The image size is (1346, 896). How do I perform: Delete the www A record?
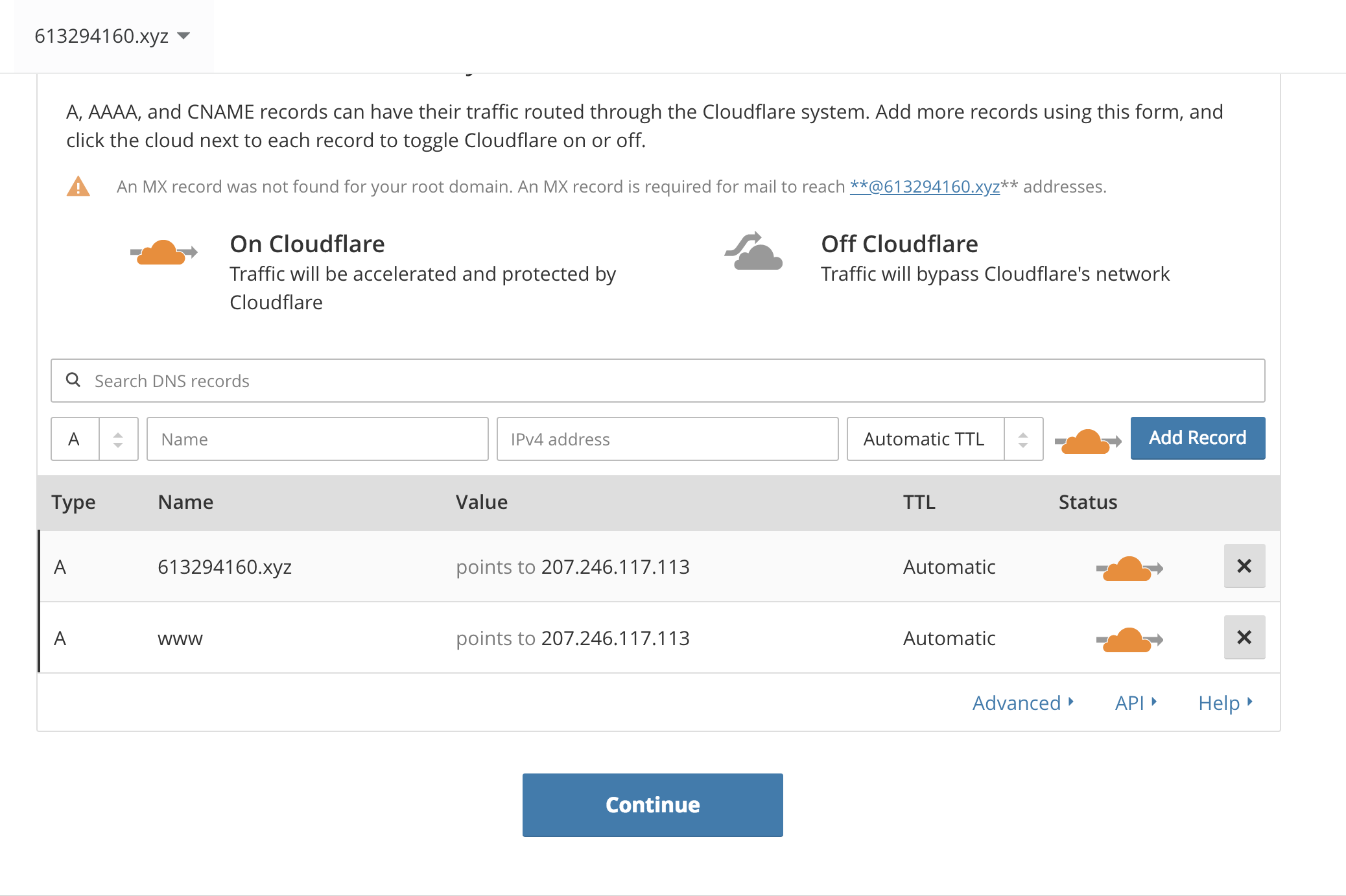(1244, 637)
